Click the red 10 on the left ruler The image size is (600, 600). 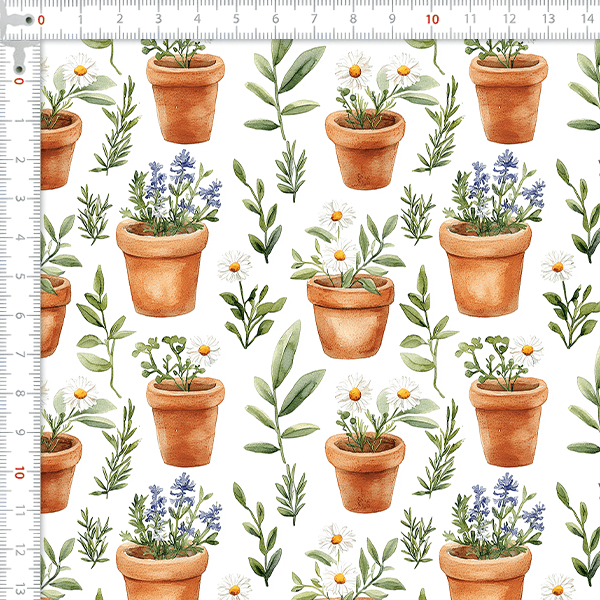coord(18,472)
